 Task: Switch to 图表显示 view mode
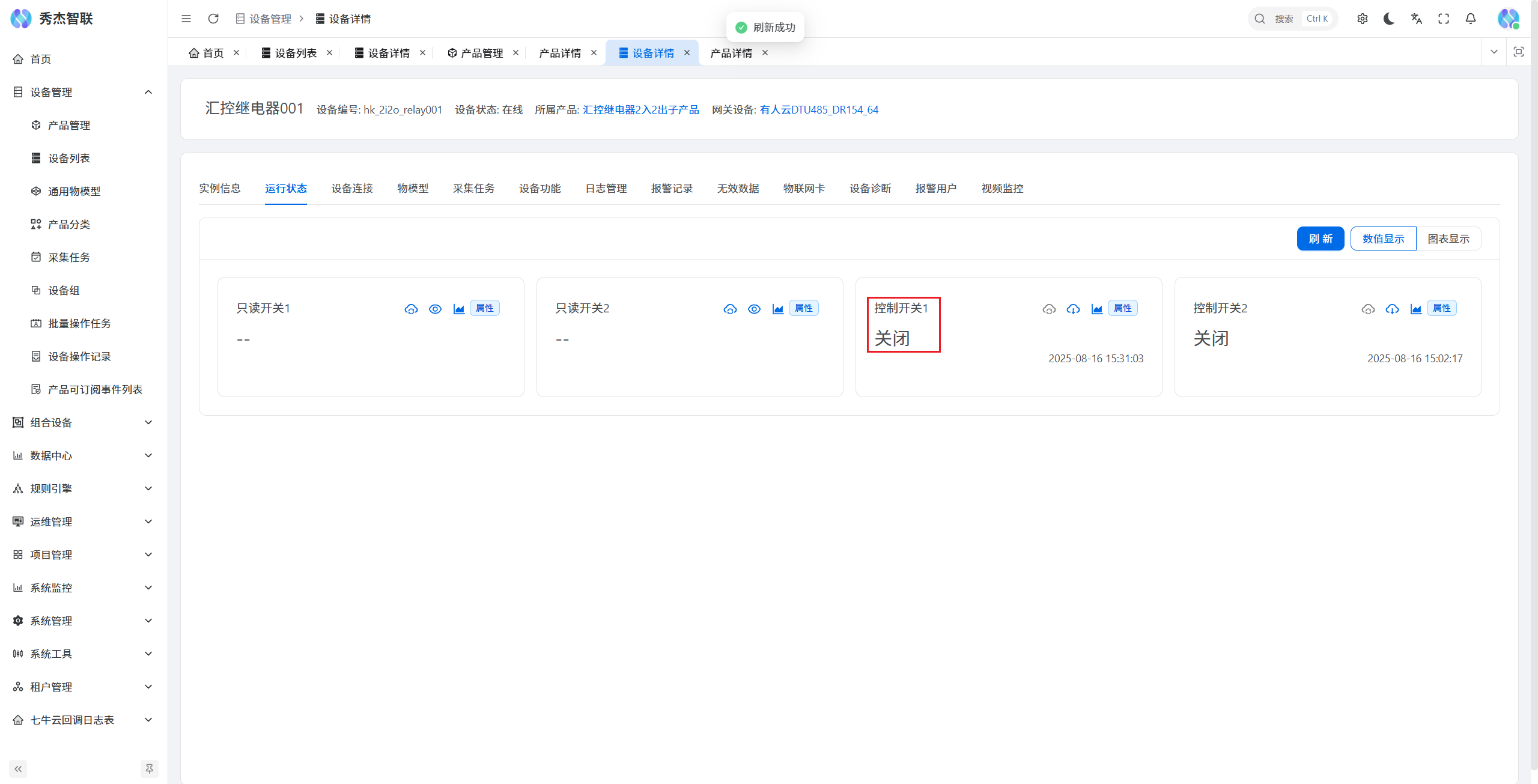tap(1448, 239)
